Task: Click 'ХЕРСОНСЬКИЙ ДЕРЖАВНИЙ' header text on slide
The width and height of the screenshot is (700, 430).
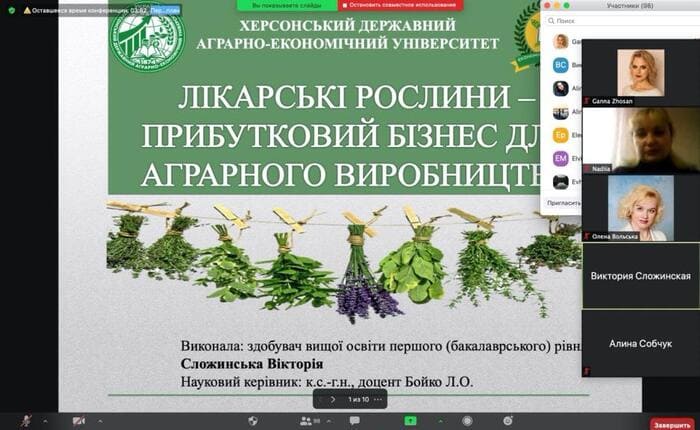Action: click(347, 25)
